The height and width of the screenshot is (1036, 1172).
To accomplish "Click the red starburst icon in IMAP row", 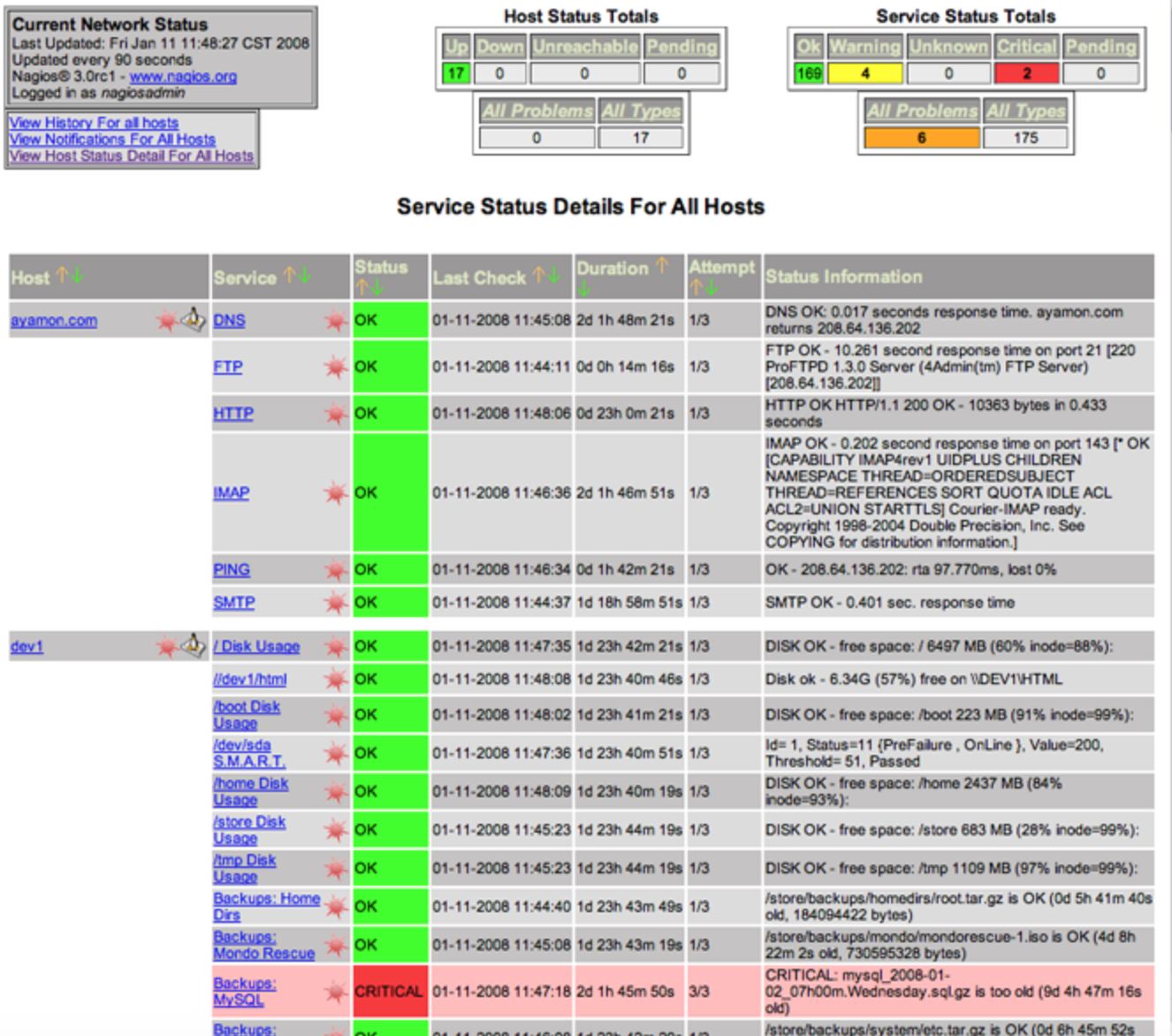I will (334, 492).
